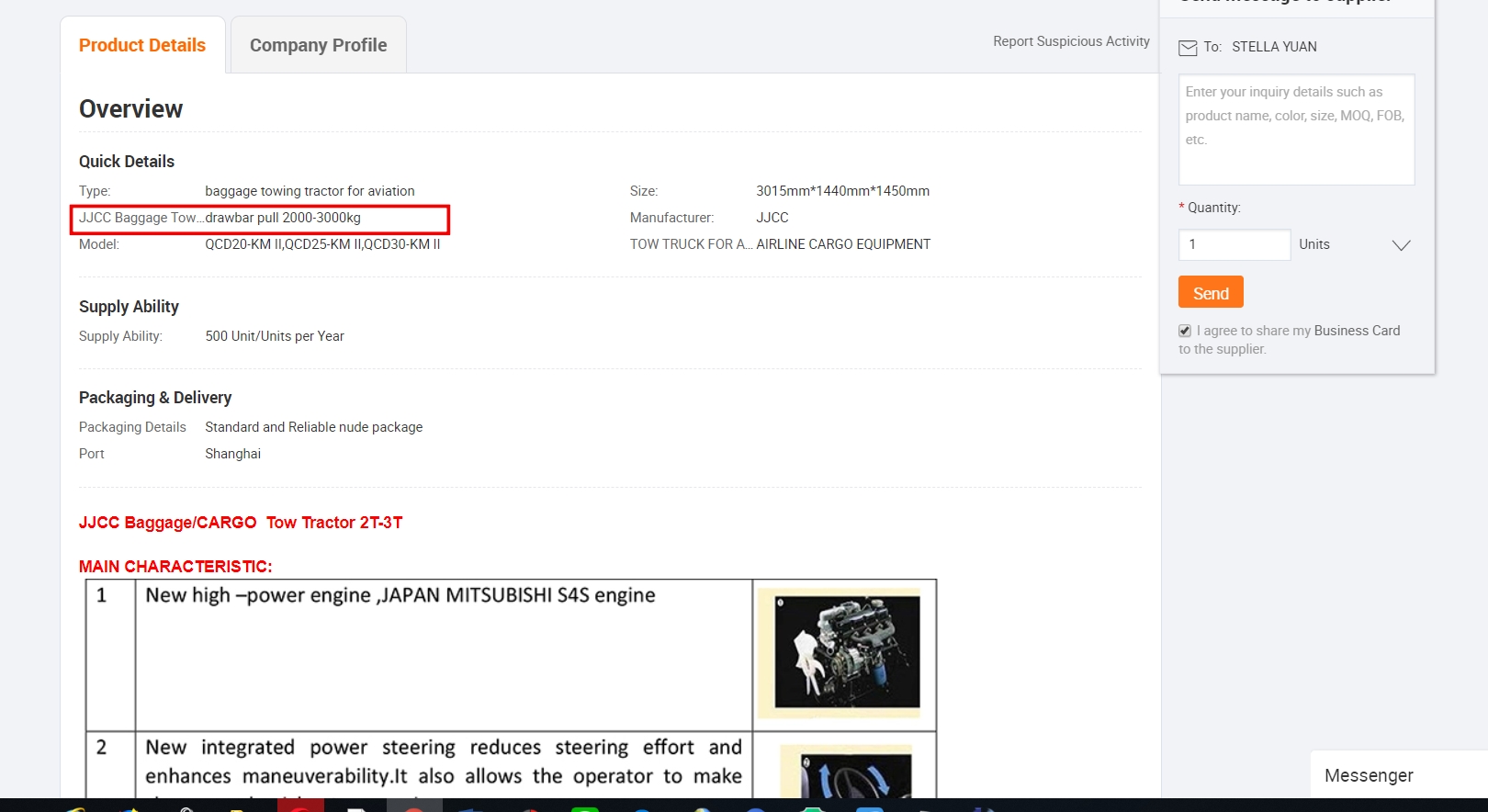Open the Messenger chat panel

coord(1369,775)
